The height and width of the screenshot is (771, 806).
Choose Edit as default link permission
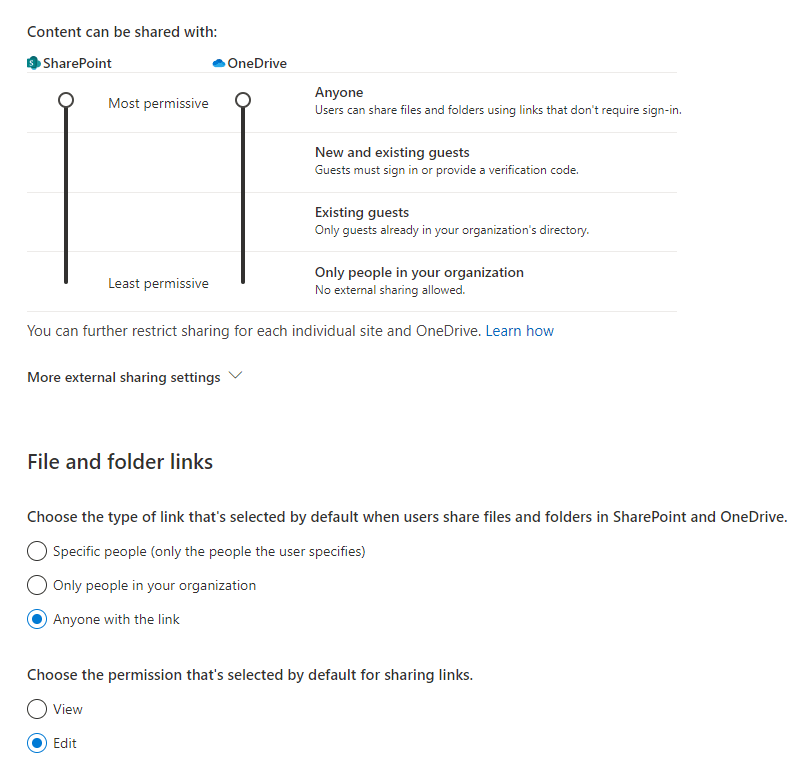point(36,743)
